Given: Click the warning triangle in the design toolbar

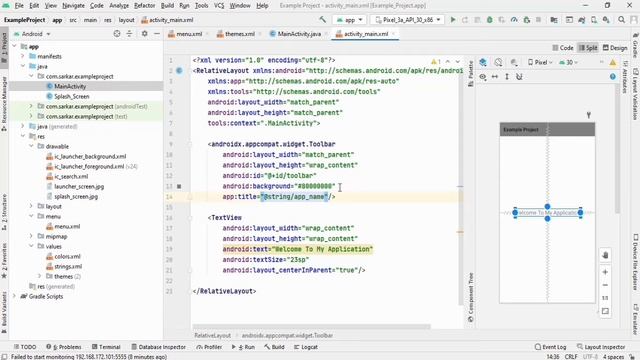Looking at the screenshot, I should tap(613, 62).
